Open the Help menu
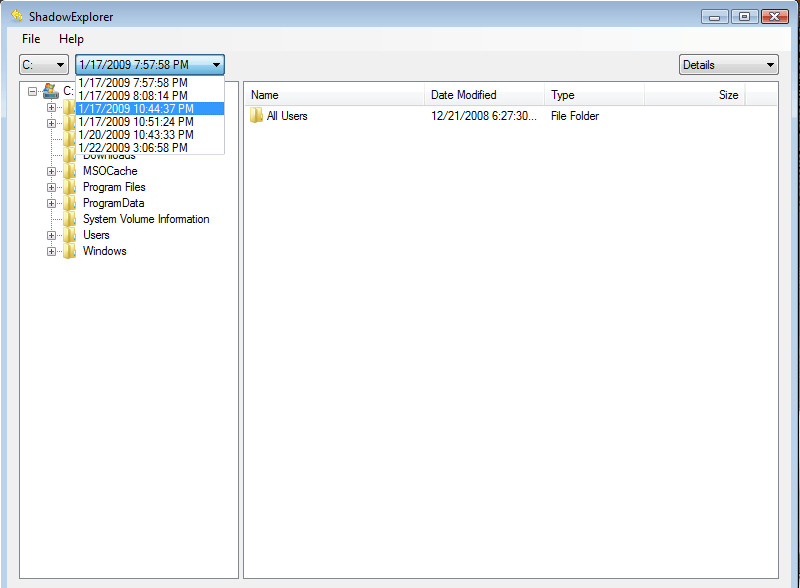Image resolution: width=800 pixels, height=588 pixels. coord(71,39)
